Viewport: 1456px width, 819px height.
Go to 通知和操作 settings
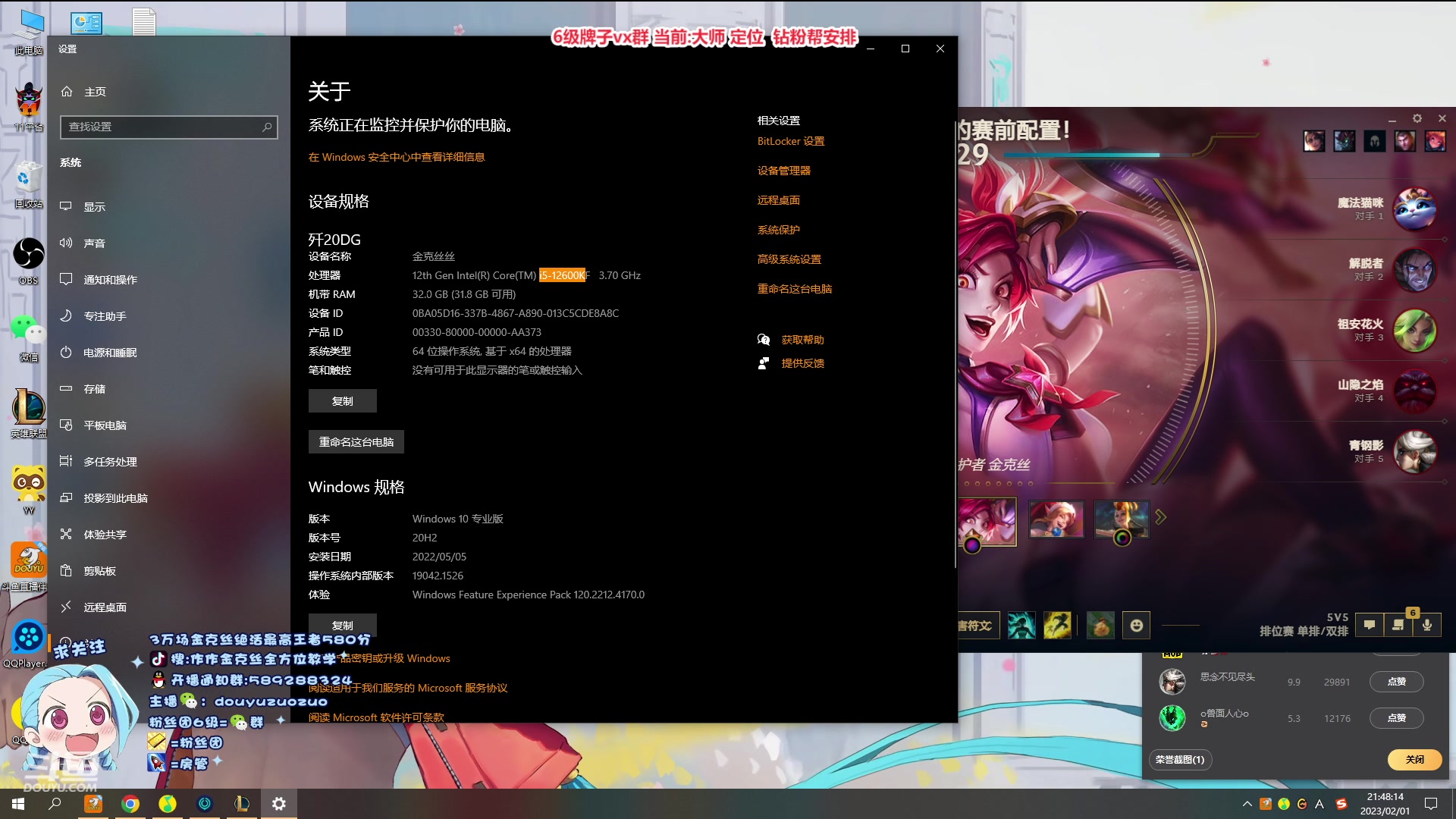[x=168, y=280]
